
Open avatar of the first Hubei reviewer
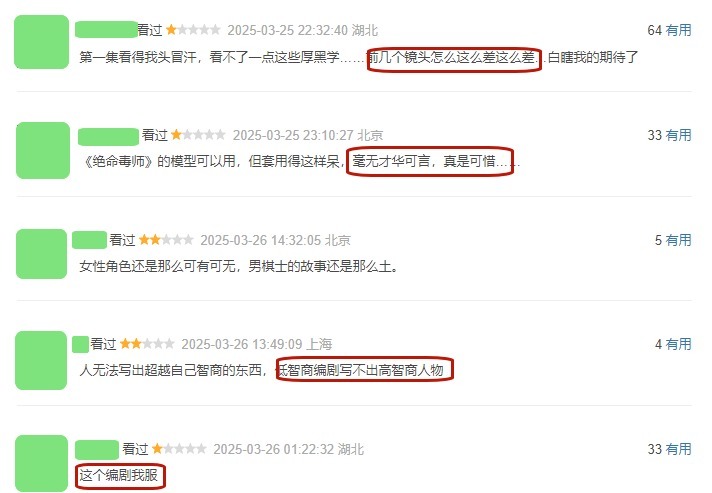point(42,42)
